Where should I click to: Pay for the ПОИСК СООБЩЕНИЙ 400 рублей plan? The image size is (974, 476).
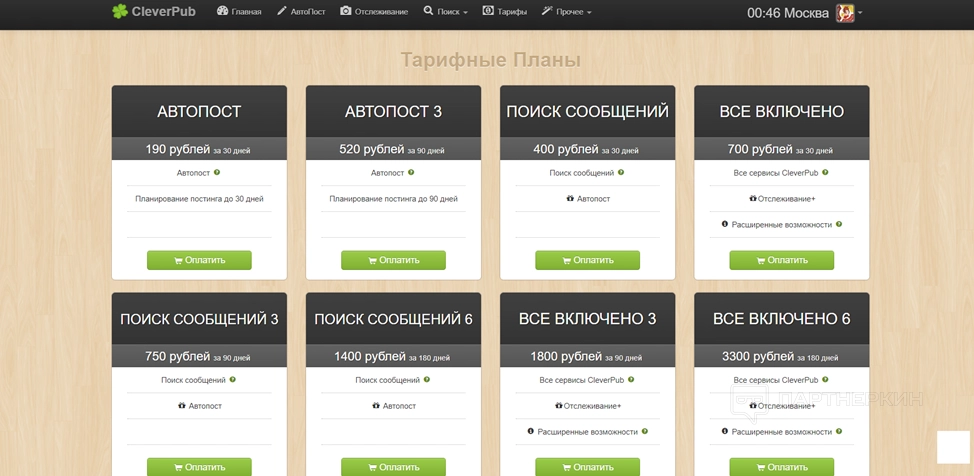pos(588,260)
